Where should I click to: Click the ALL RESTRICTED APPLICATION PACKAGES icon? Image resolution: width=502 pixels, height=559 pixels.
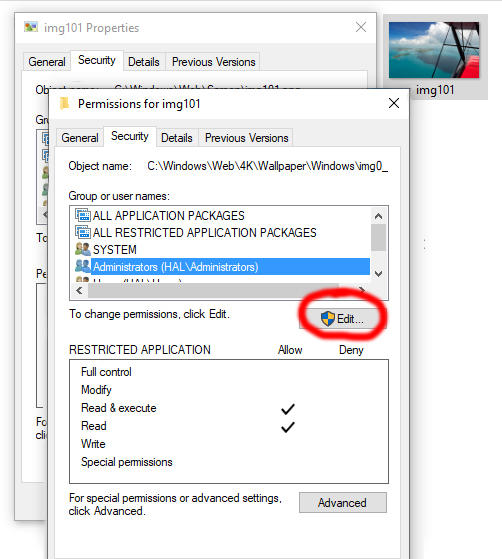tap(83, 232)
